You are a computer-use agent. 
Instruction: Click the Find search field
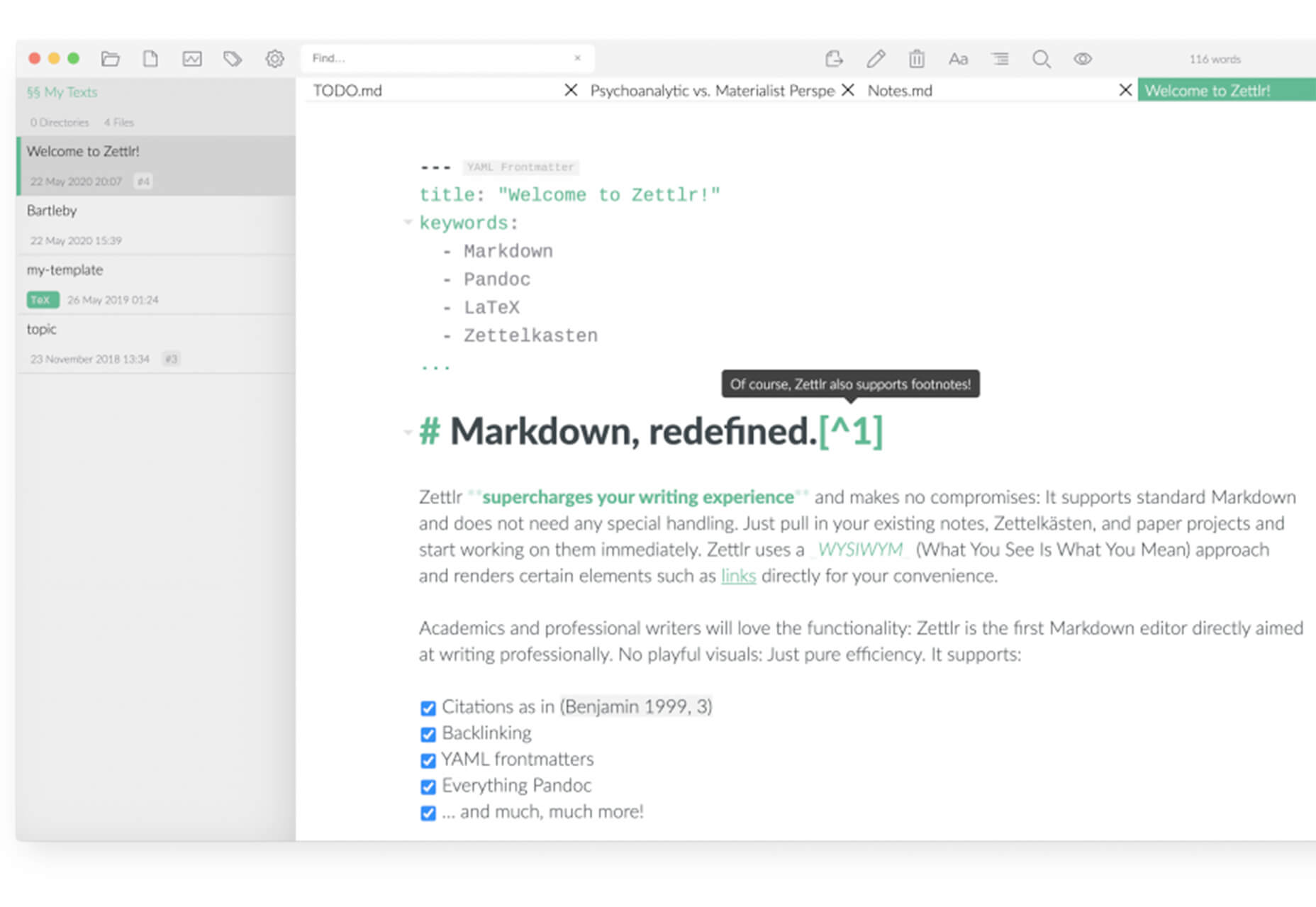click(440, 58)
